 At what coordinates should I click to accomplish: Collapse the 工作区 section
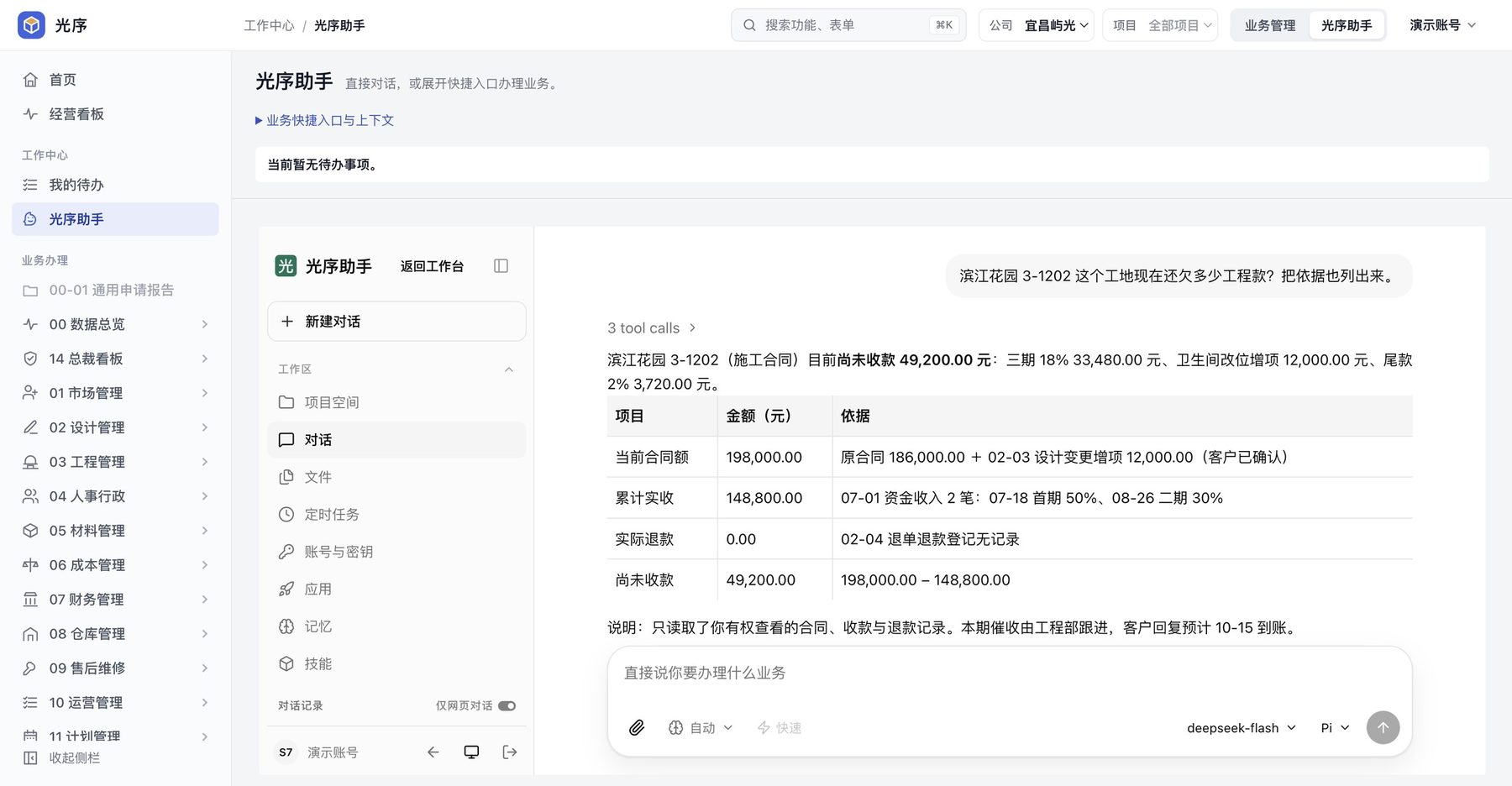[508, 369]
